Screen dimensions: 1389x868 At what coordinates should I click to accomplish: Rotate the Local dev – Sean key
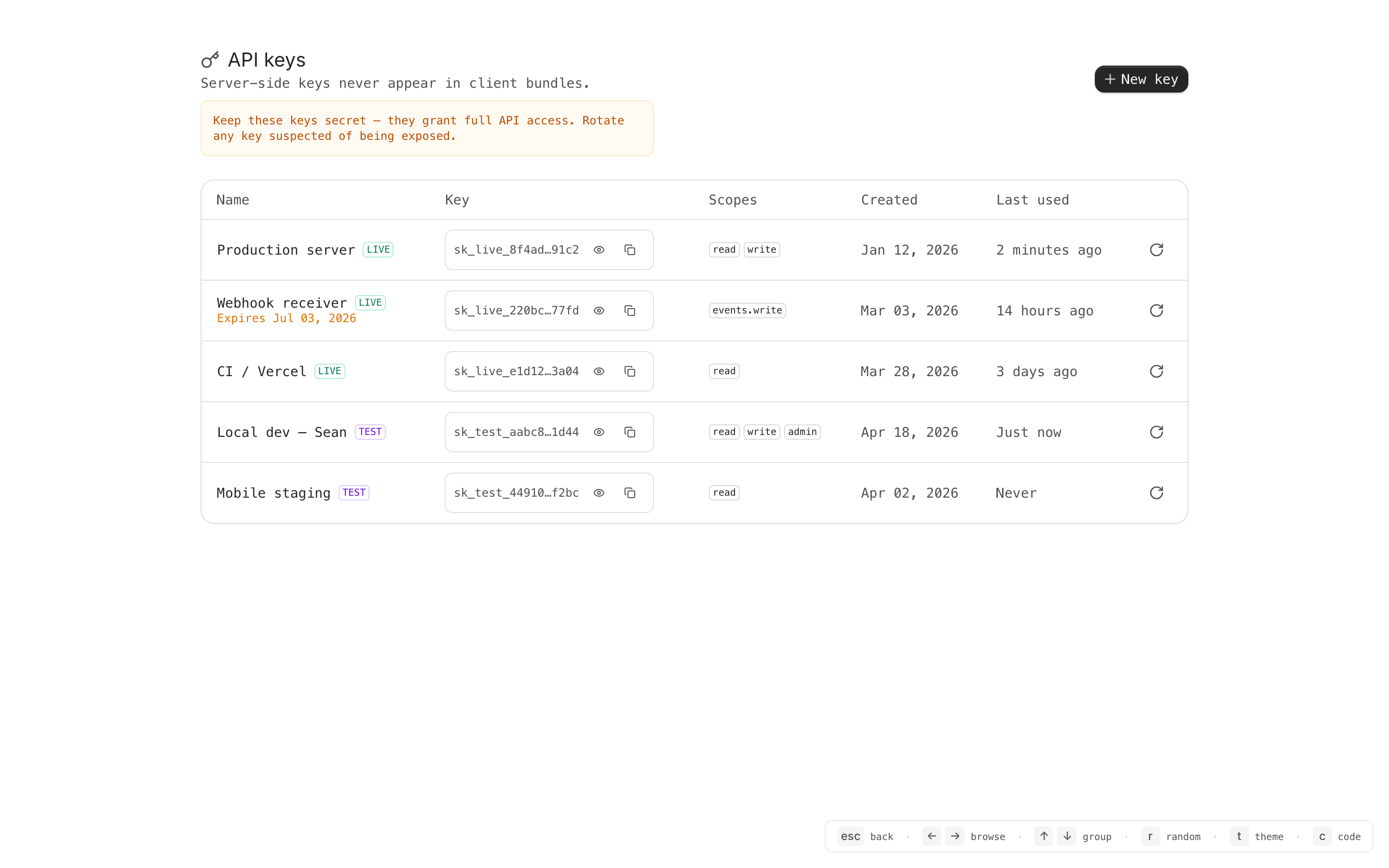click(x=1156, y=432)
